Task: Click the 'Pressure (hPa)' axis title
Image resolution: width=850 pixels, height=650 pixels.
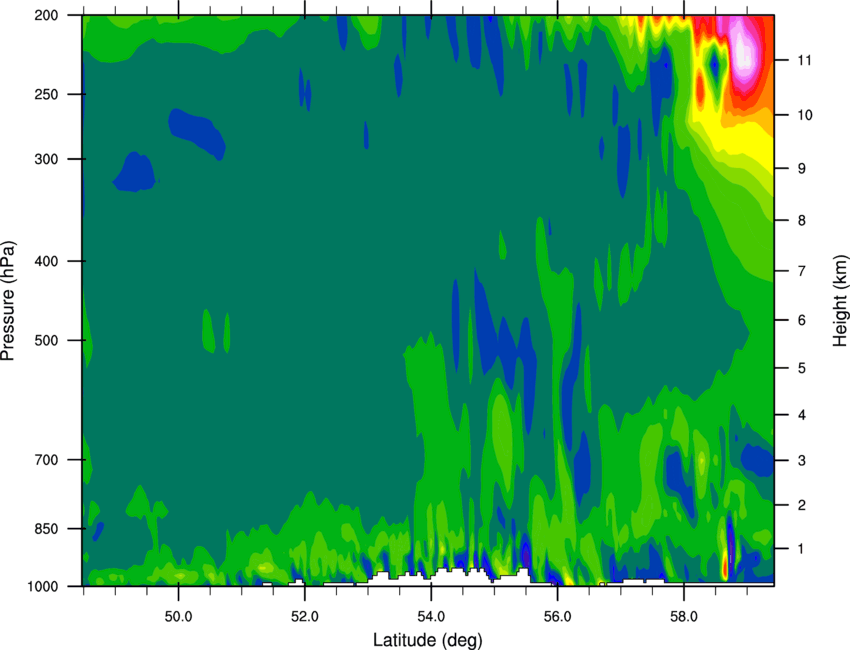Action: (8, 301)
